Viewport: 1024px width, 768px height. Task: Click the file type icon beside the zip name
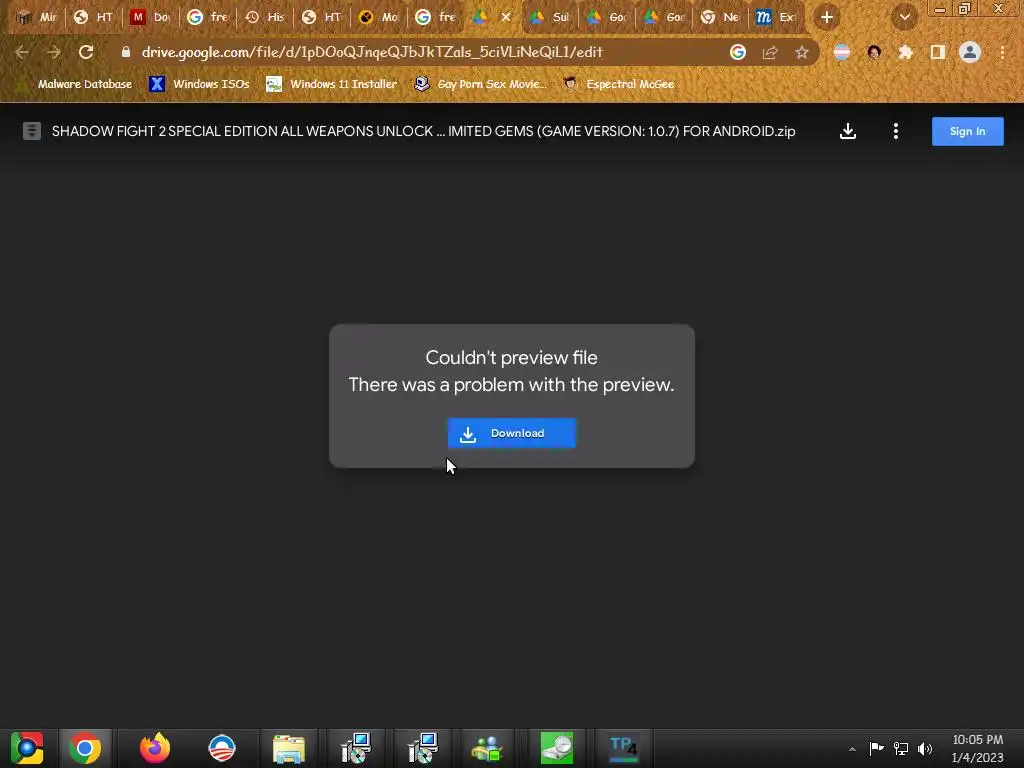click(x=31, y=131)
